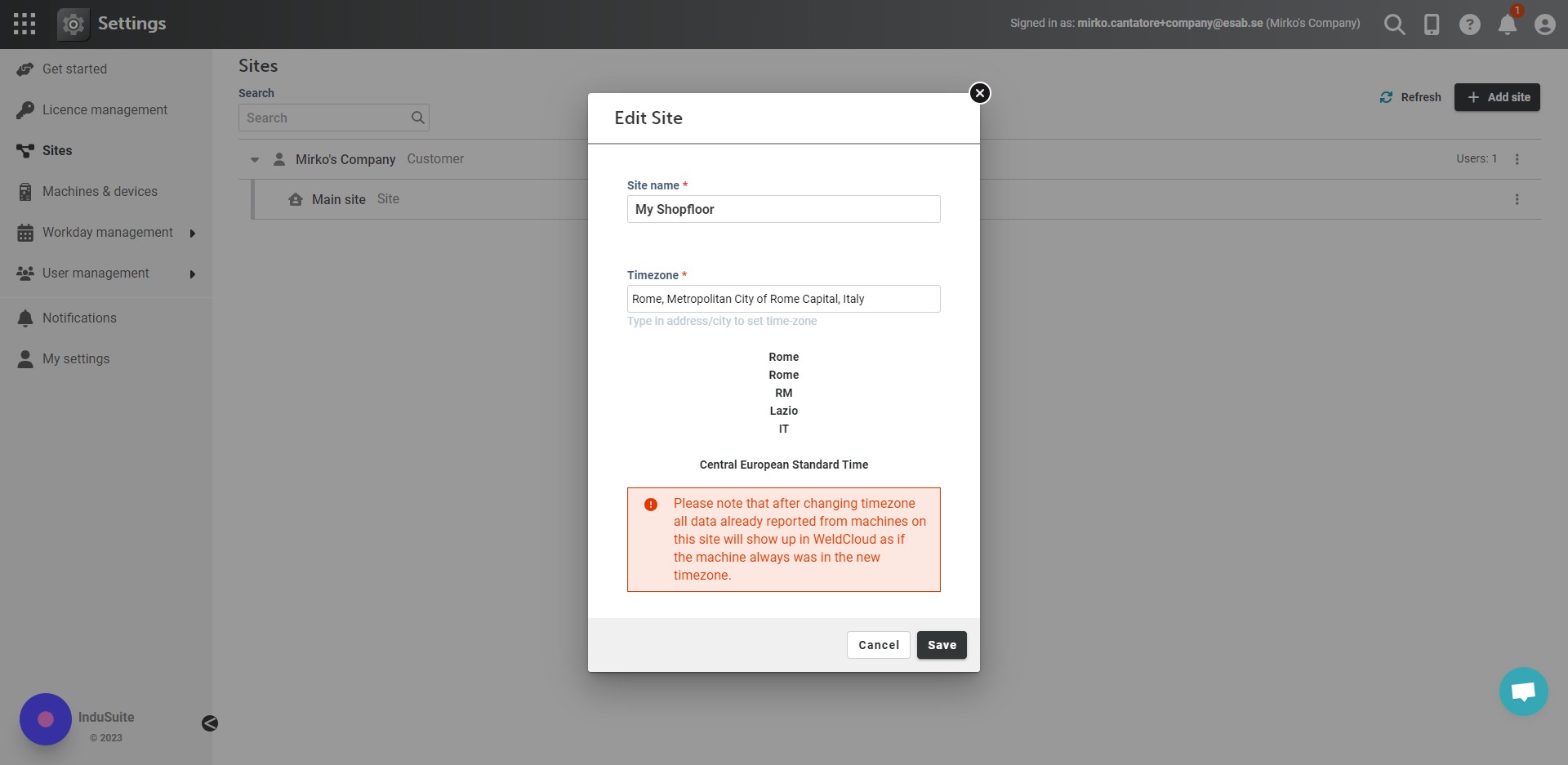Viewport: 1568px width, 765px height.
Task: Click the Central European Standard Time text
Action: (784, 465)
